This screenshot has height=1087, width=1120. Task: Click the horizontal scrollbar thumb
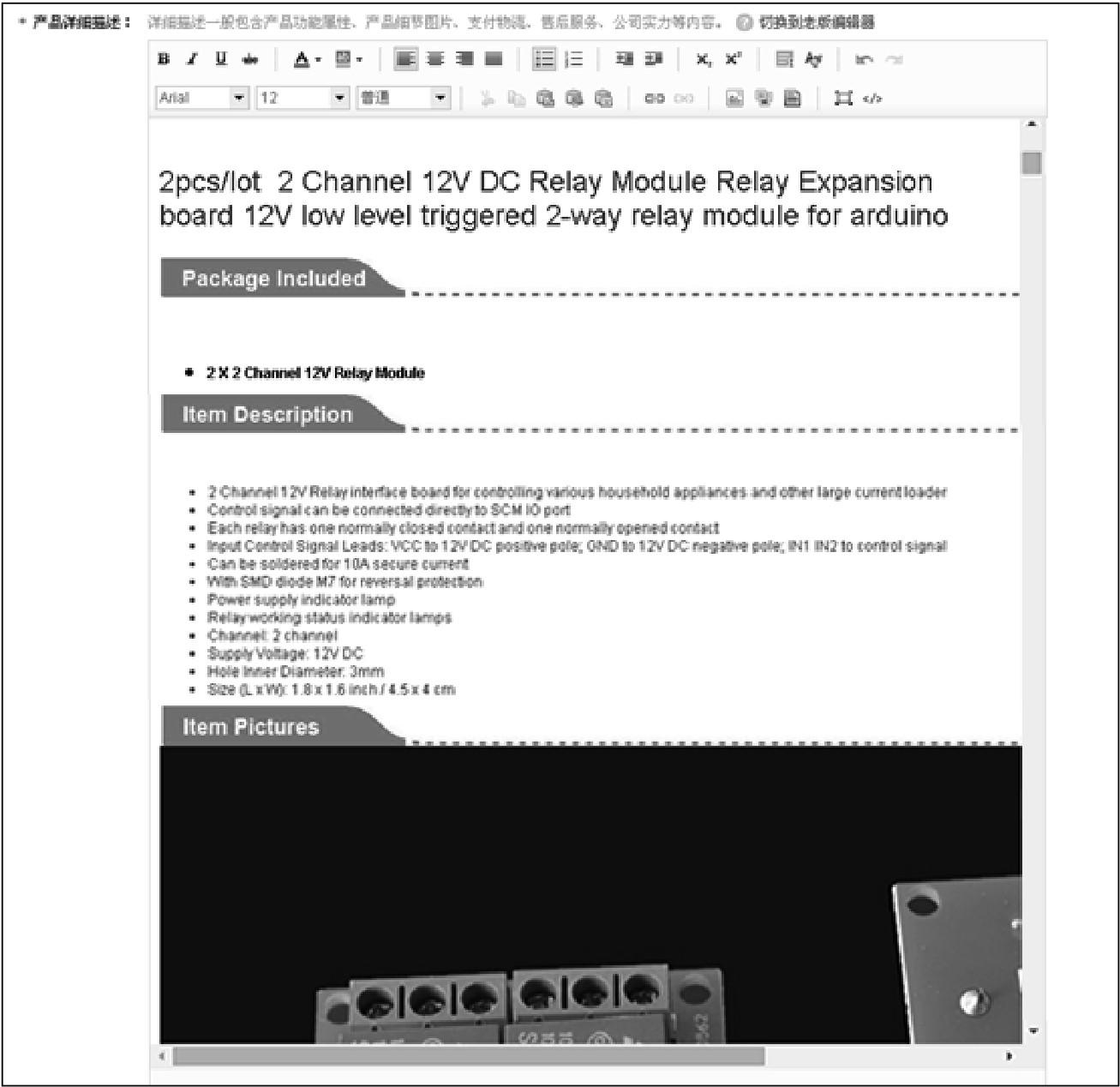[x=469, y=1056]
